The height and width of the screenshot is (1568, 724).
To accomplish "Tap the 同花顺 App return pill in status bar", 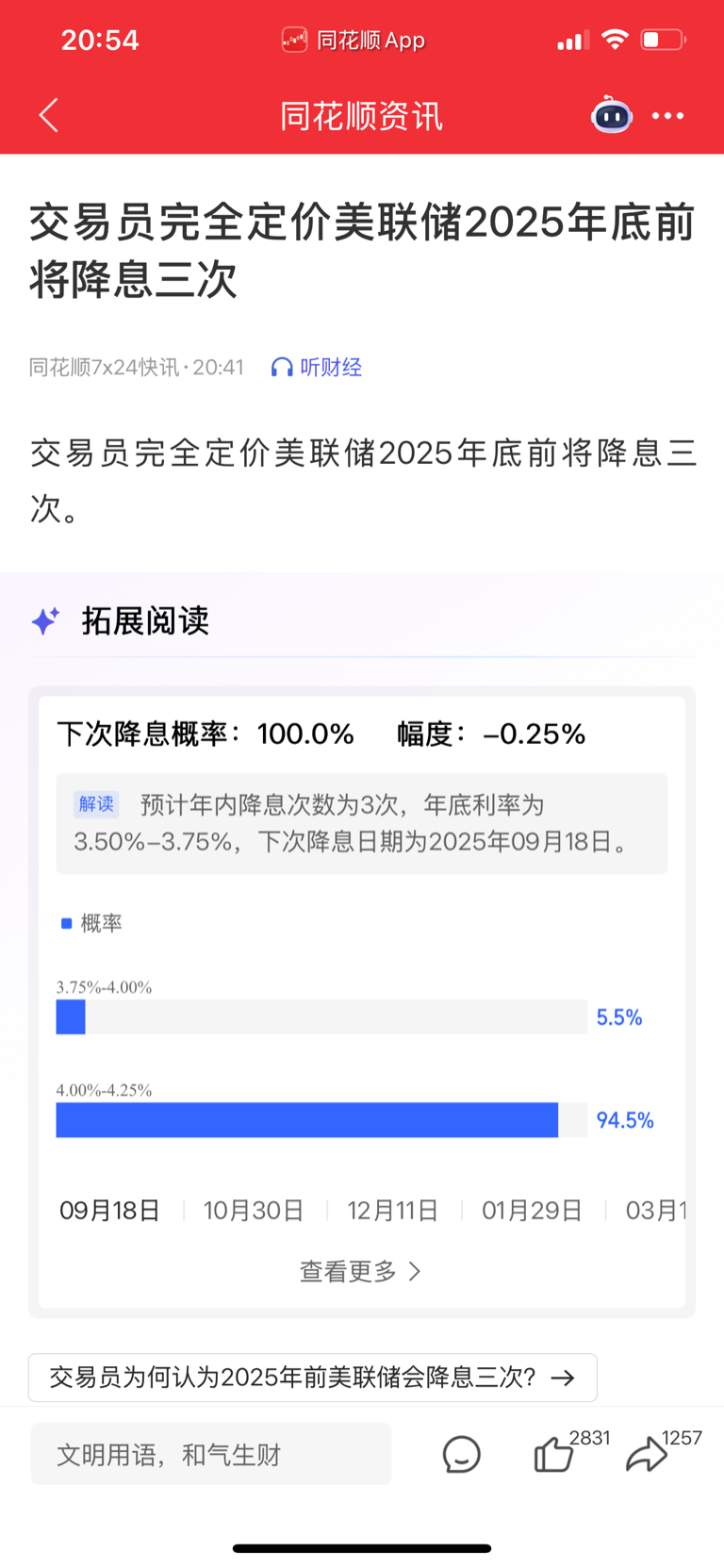I will coord(354,40).
